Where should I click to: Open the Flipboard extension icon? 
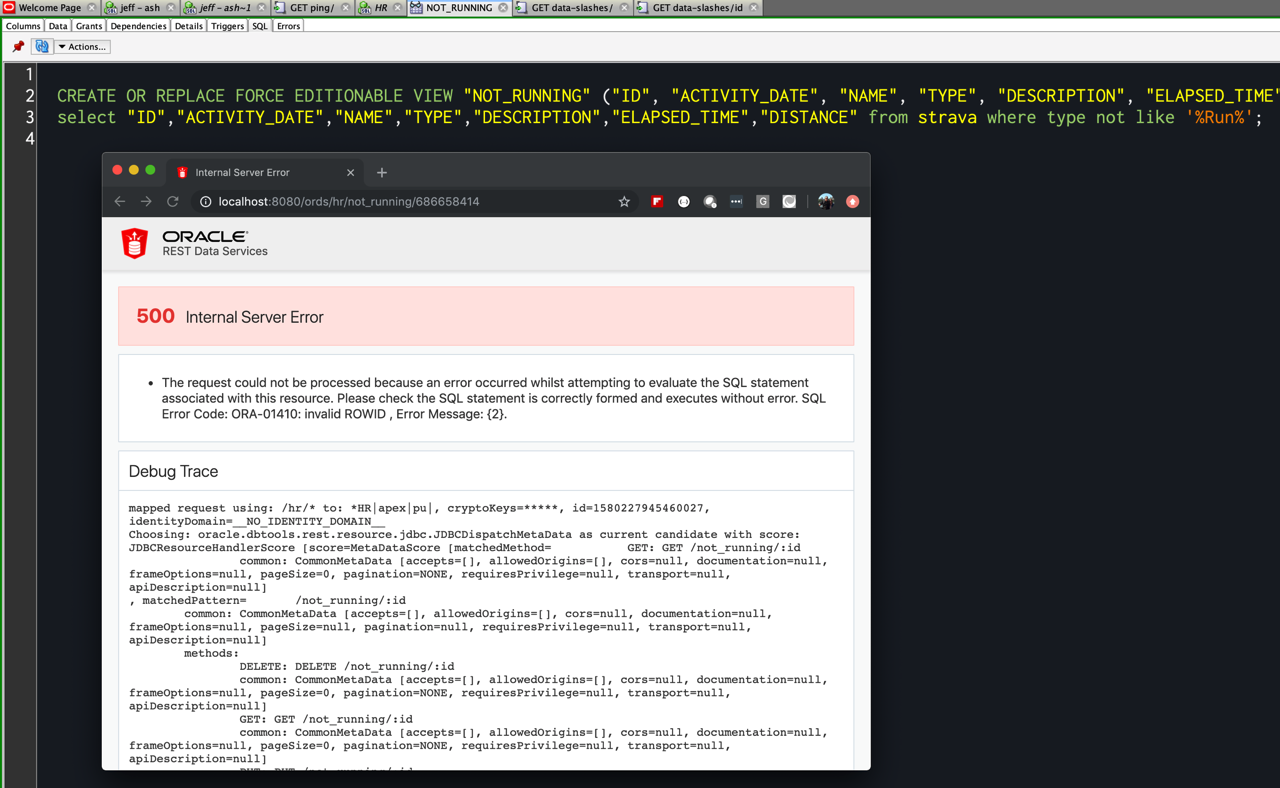click(x=657, y=202)
